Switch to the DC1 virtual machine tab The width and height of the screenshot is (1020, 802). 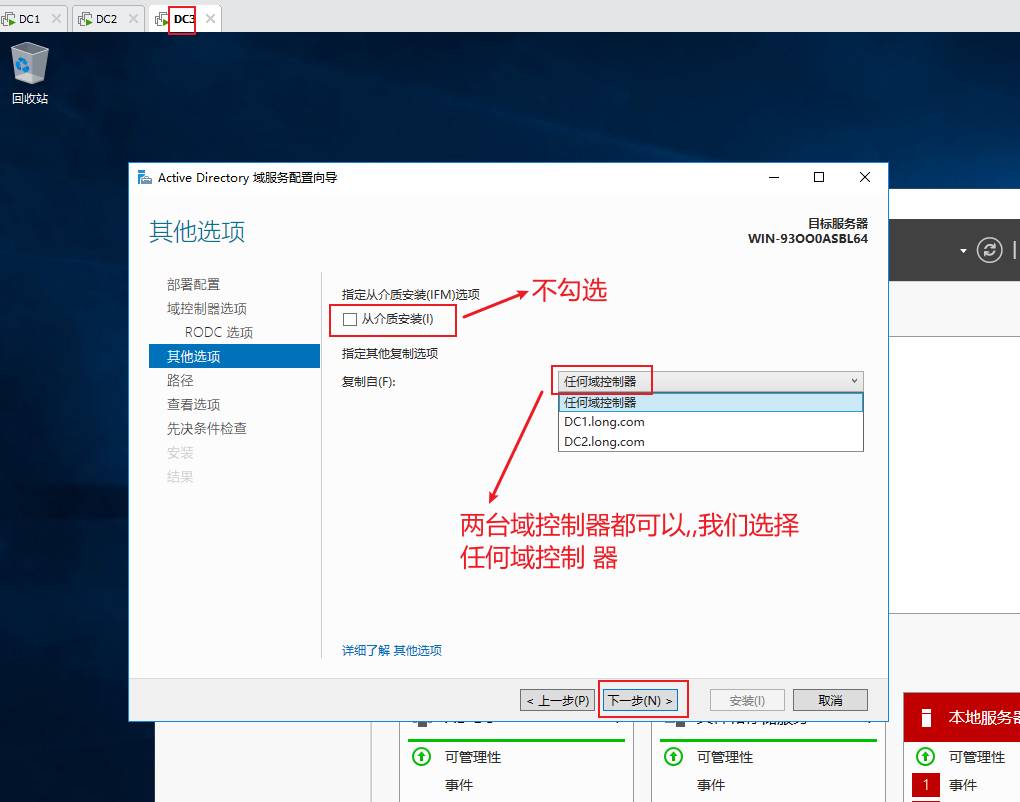[29, 19]
